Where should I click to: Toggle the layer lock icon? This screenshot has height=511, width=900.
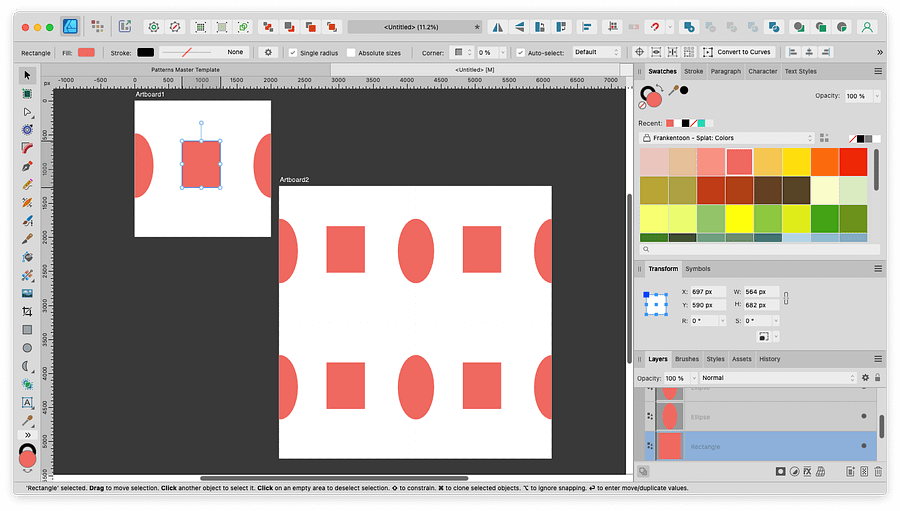click(x=878, y=378)
